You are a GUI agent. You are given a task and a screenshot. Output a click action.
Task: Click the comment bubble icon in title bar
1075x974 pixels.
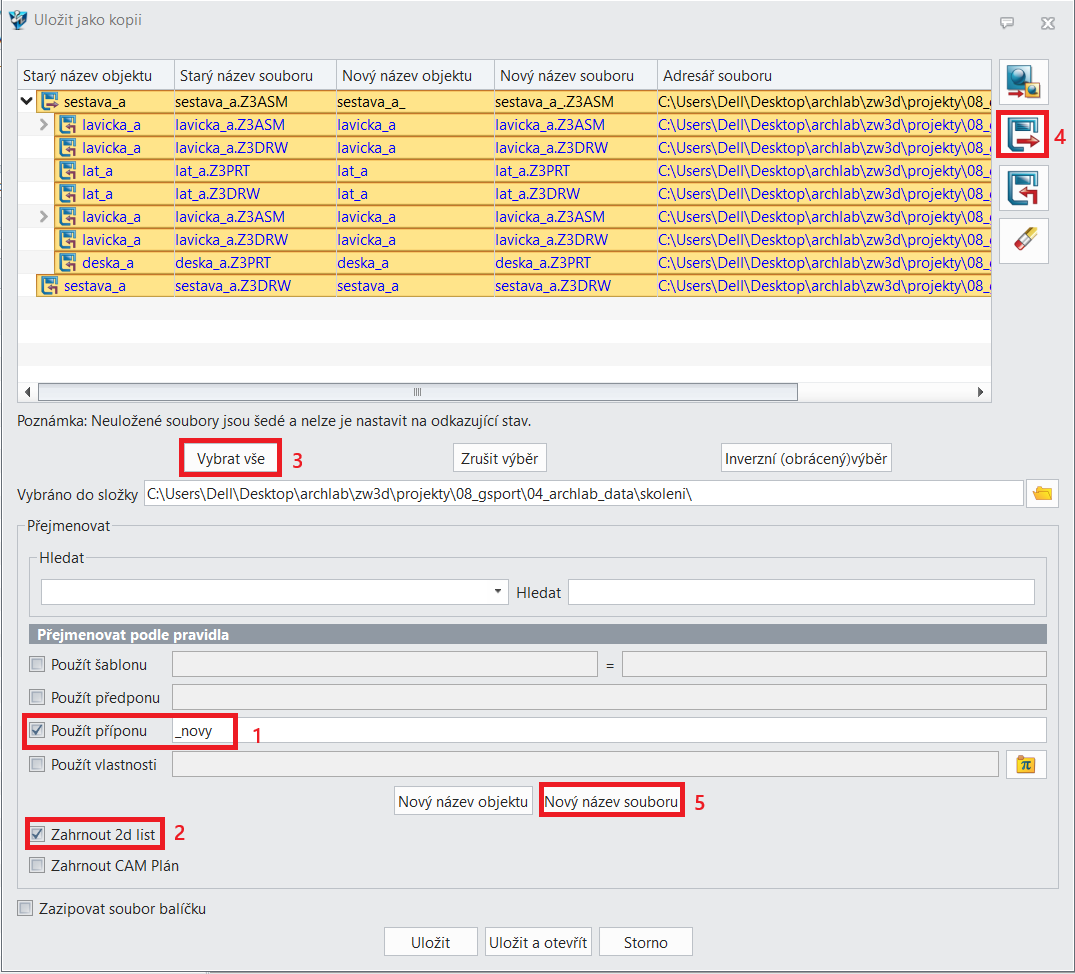[x=1007, y=22]
